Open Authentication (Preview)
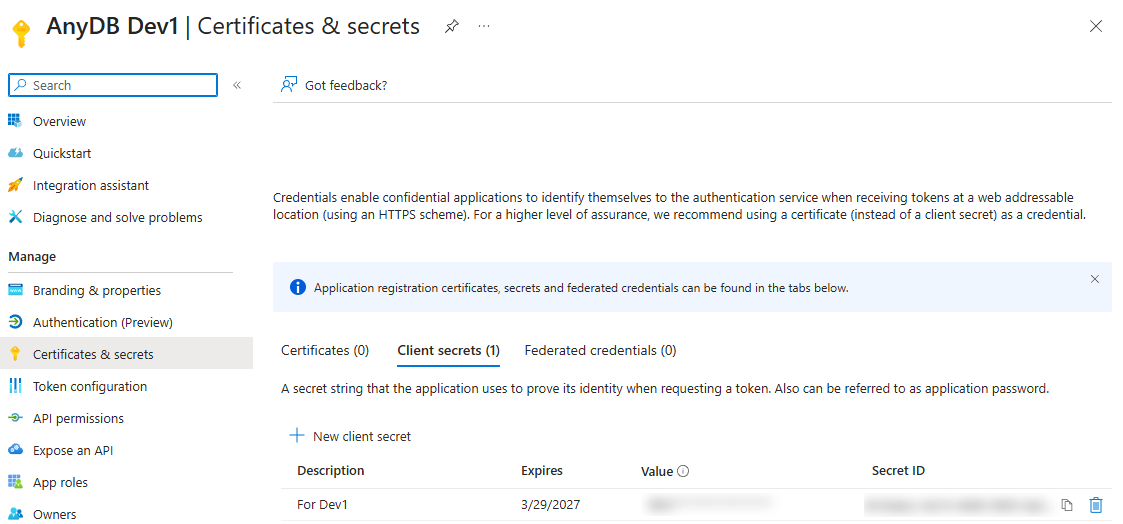Screen dimensions: 1123x524 click(x=103, y=323)
